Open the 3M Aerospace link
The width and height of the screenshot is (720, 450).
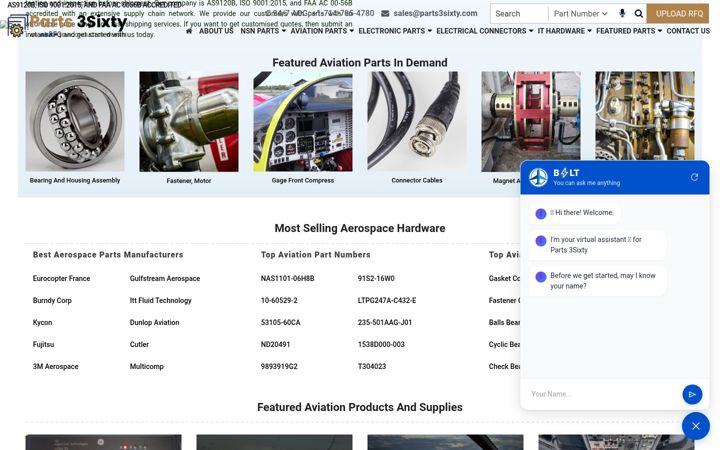(x=56, y=366)
